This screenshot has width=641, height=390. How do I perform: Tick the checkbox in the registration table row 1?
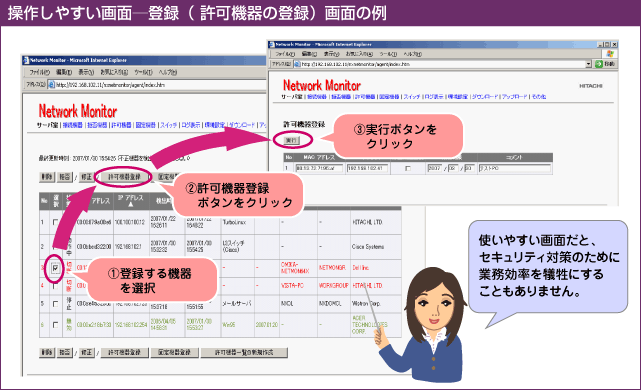coord(407,168)
